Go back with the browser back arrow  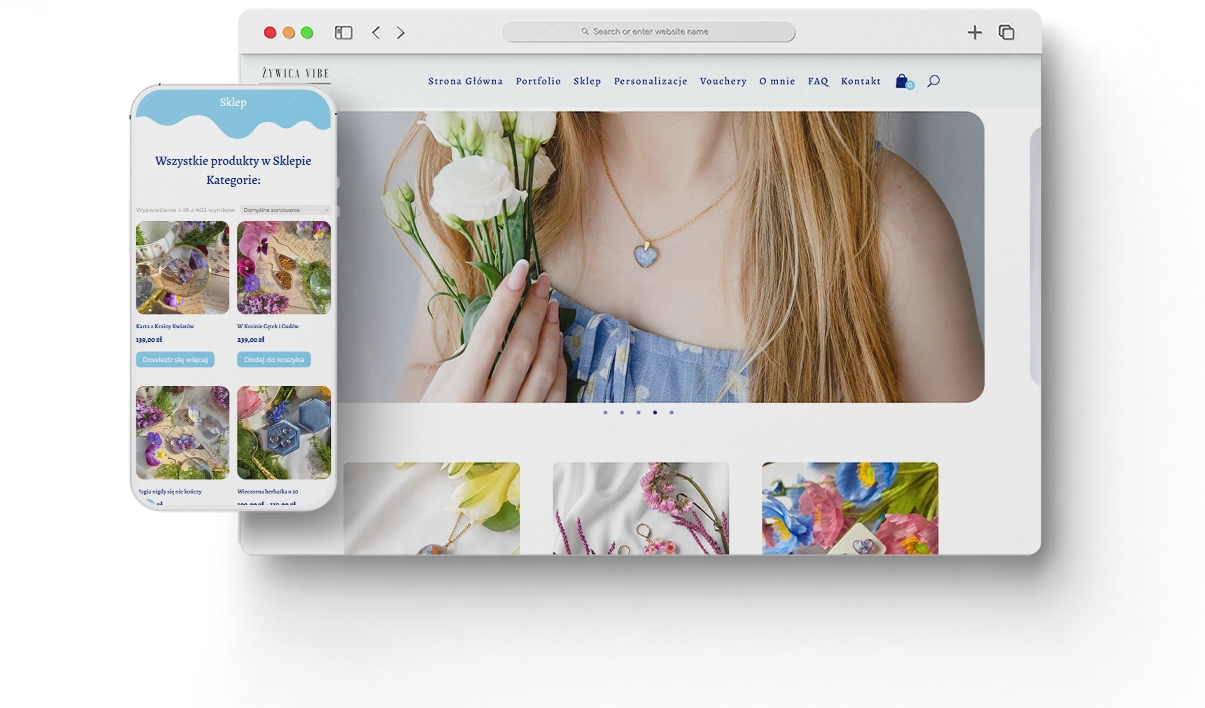376,33
